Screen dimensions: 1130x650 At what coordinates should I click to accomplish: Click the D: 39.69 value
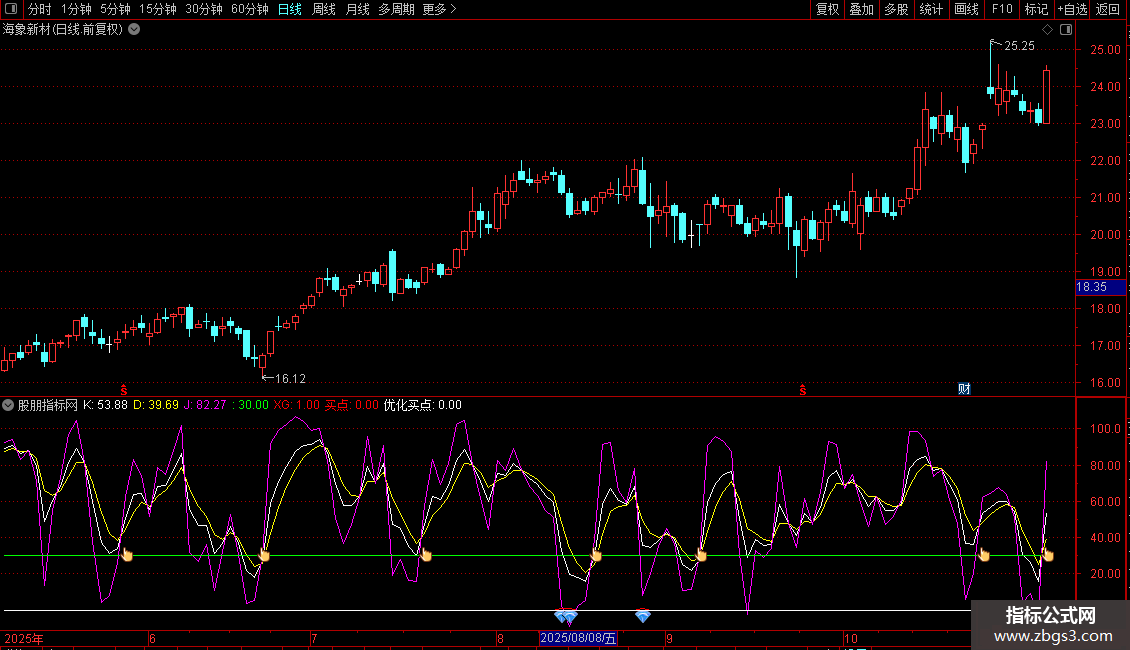[x=156, y=405]
